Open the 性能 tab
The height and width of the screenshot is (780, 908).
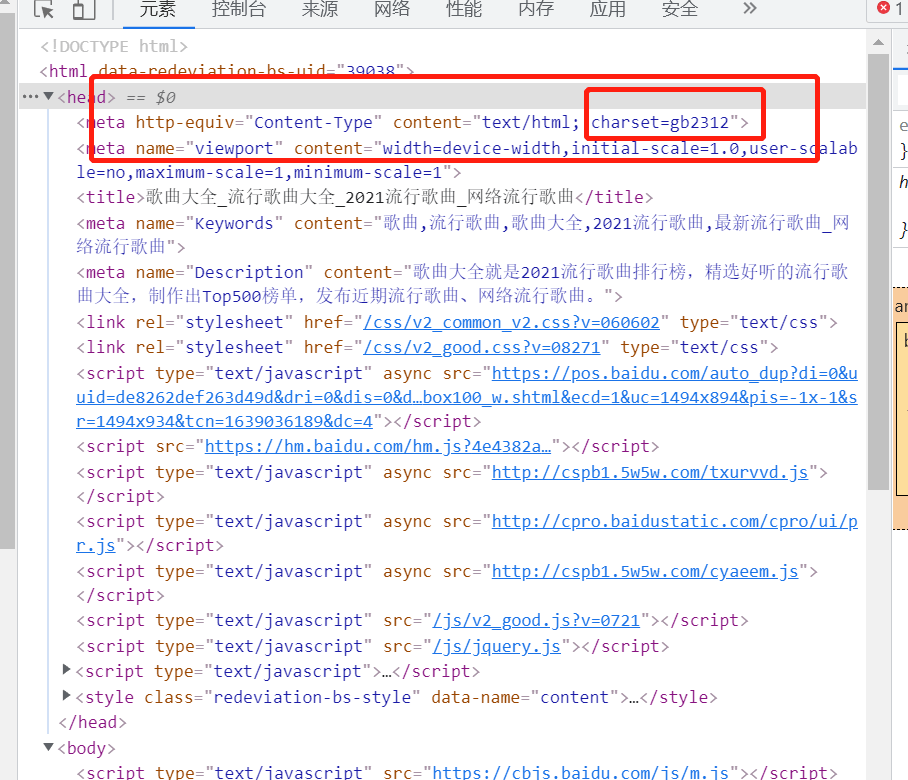463,9
